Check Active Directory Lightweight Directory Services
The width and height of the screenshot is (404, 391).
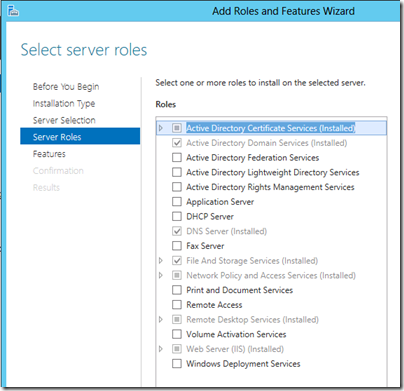pos(177,172)
